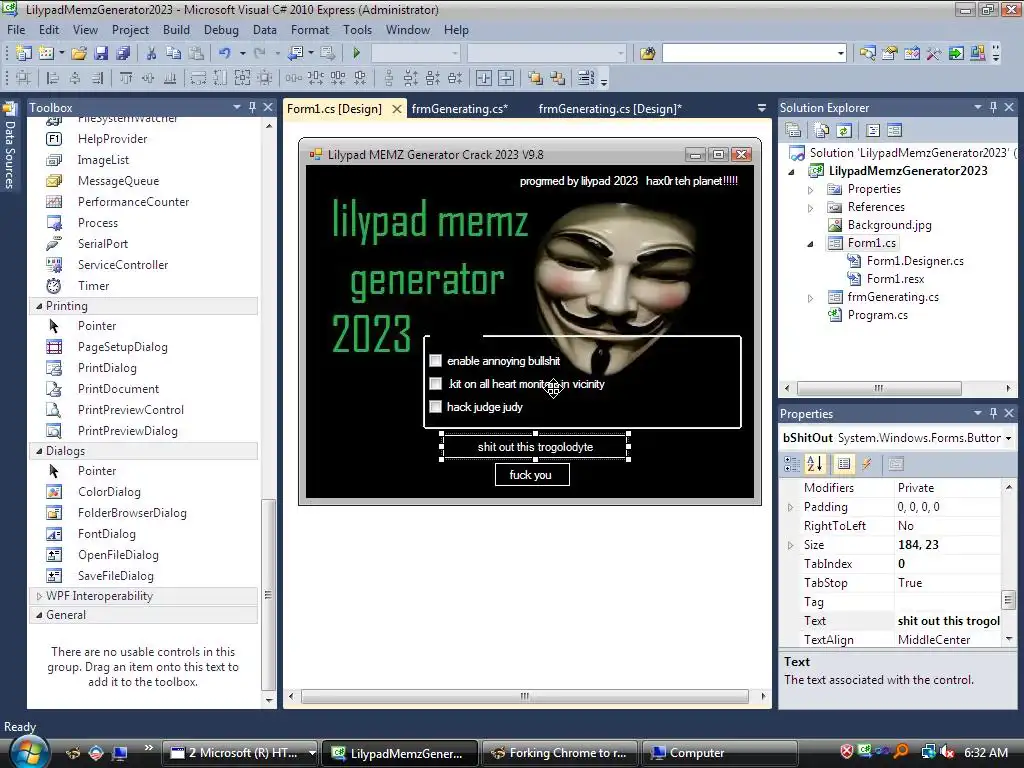Click the Save All icon
Image resolution: width=1024 pixels, height=768 pixels.
[x=123, y=53]
